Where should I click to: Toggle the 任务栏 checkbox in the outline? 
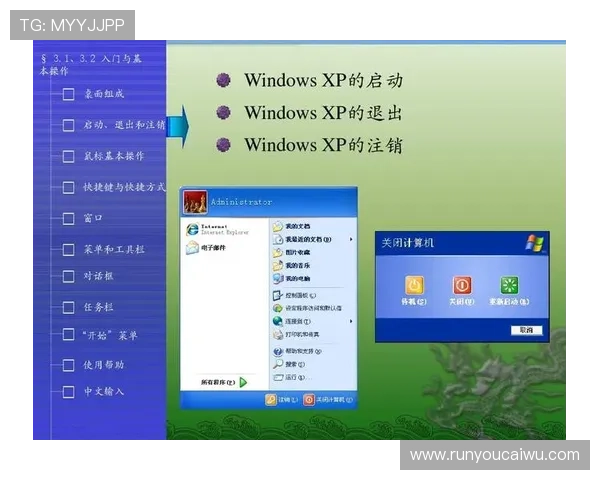(68, 307)
